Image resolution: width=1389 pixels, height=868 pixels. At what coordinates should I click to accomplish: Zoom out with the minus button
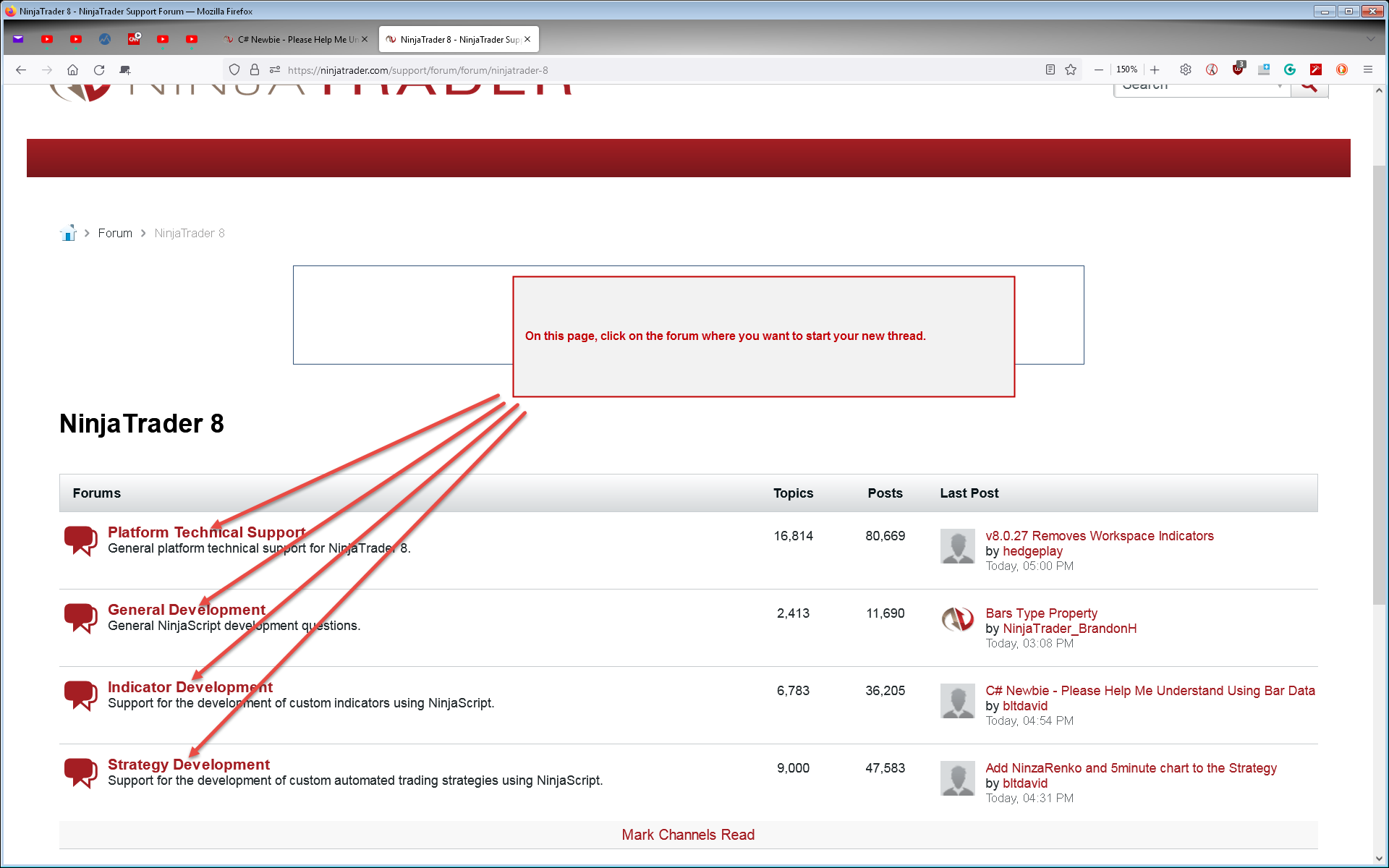1099,69
